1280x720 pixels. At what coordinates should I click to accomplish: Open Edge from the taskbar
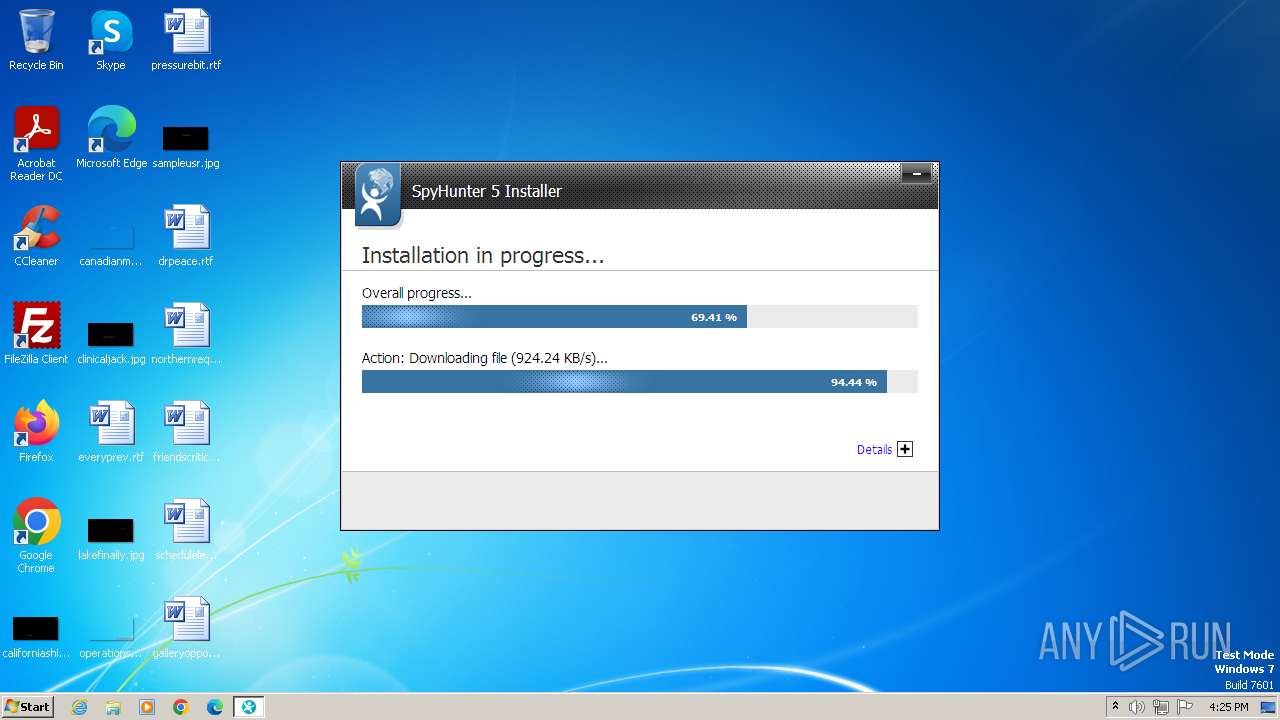pos(215,707)
